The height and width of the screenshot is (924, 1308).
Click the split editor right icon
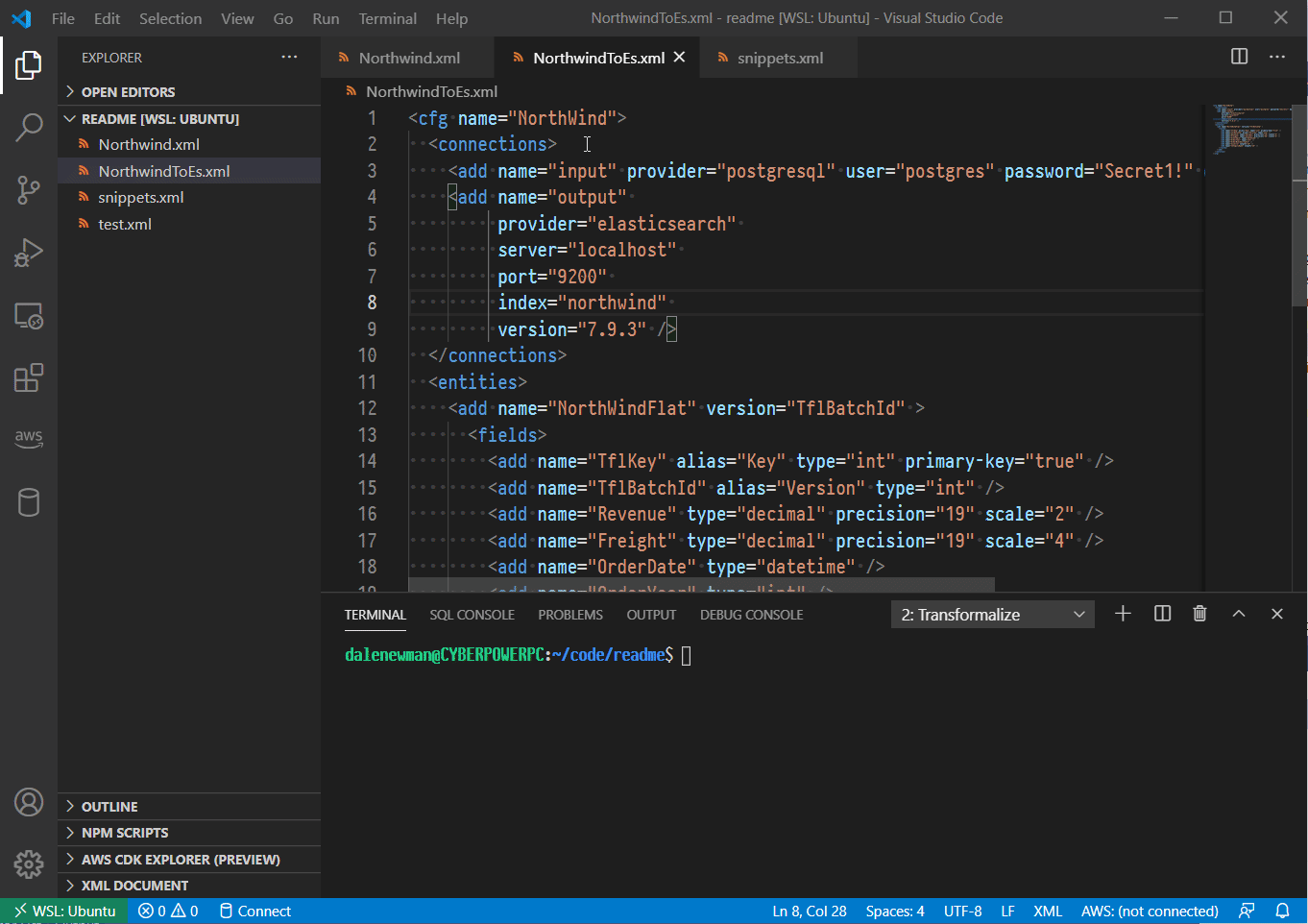click(1240, 57)
